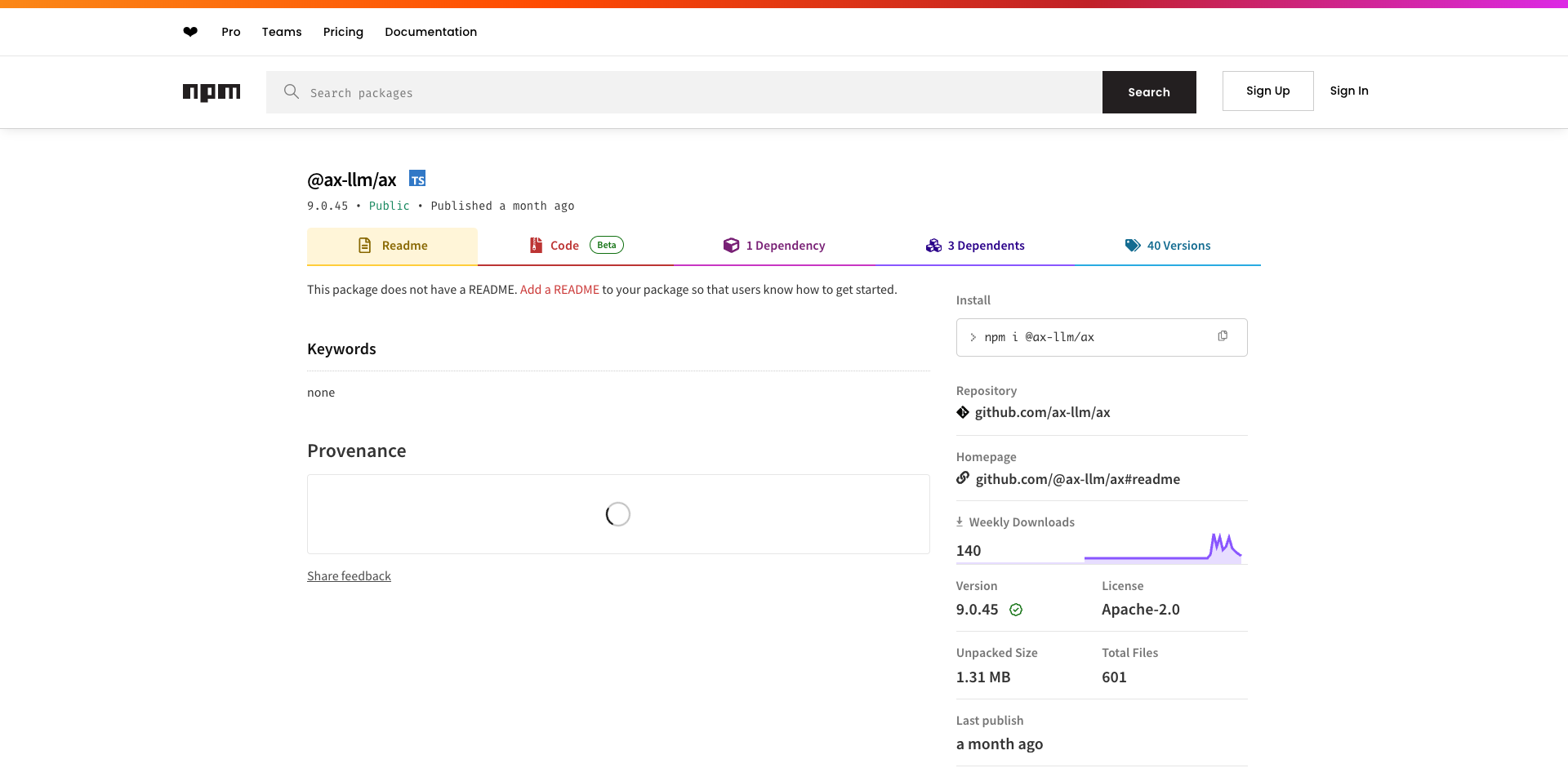Open the Teams menu item
The width and height of the screenshot is (1568, 768).
point(282,32)
